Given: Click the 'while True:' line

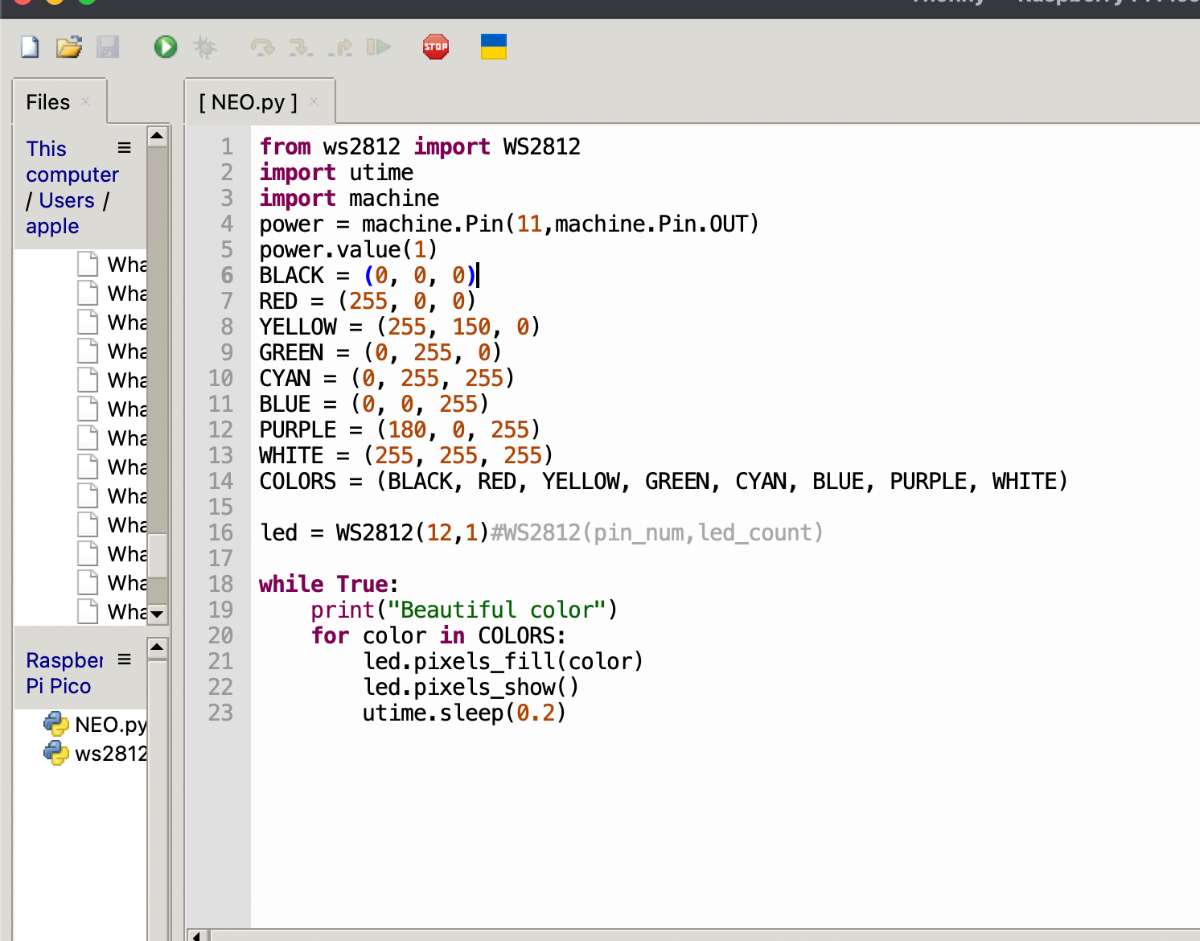Looking at the screenshot, I should 329,584.
